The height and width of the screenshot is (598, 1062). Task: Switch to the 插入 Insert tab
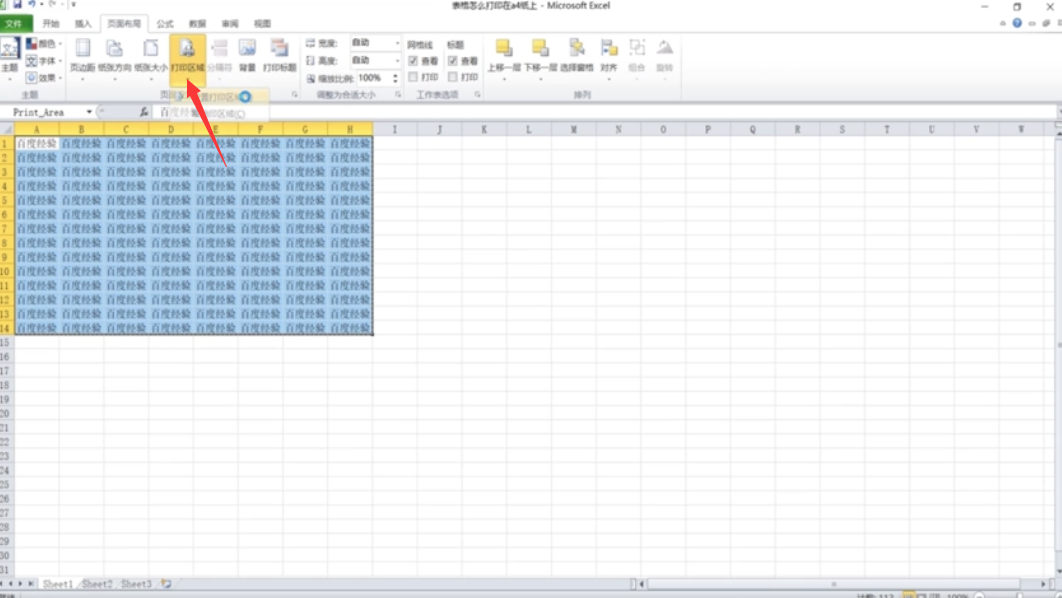click(x=83, y=24)
